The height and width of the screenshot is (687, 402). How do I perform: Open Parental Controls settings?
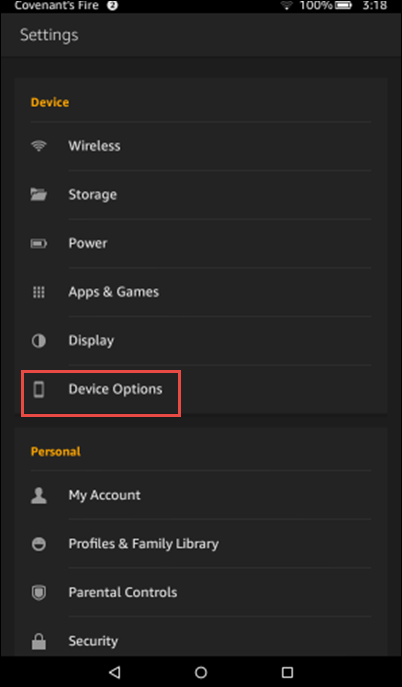(201, 592)
